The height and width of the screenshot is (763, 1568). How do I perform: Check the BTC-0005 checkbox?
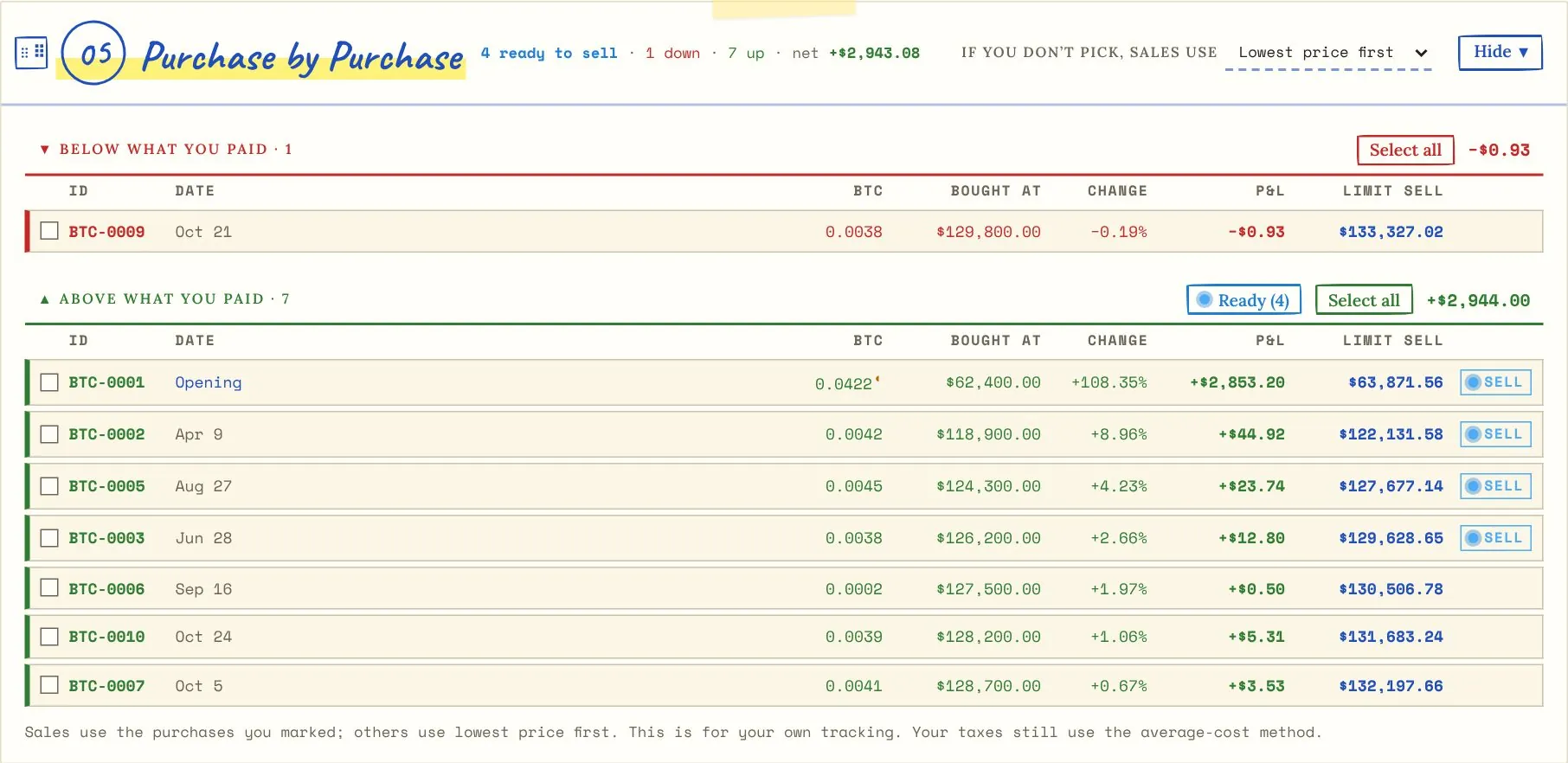49,486
